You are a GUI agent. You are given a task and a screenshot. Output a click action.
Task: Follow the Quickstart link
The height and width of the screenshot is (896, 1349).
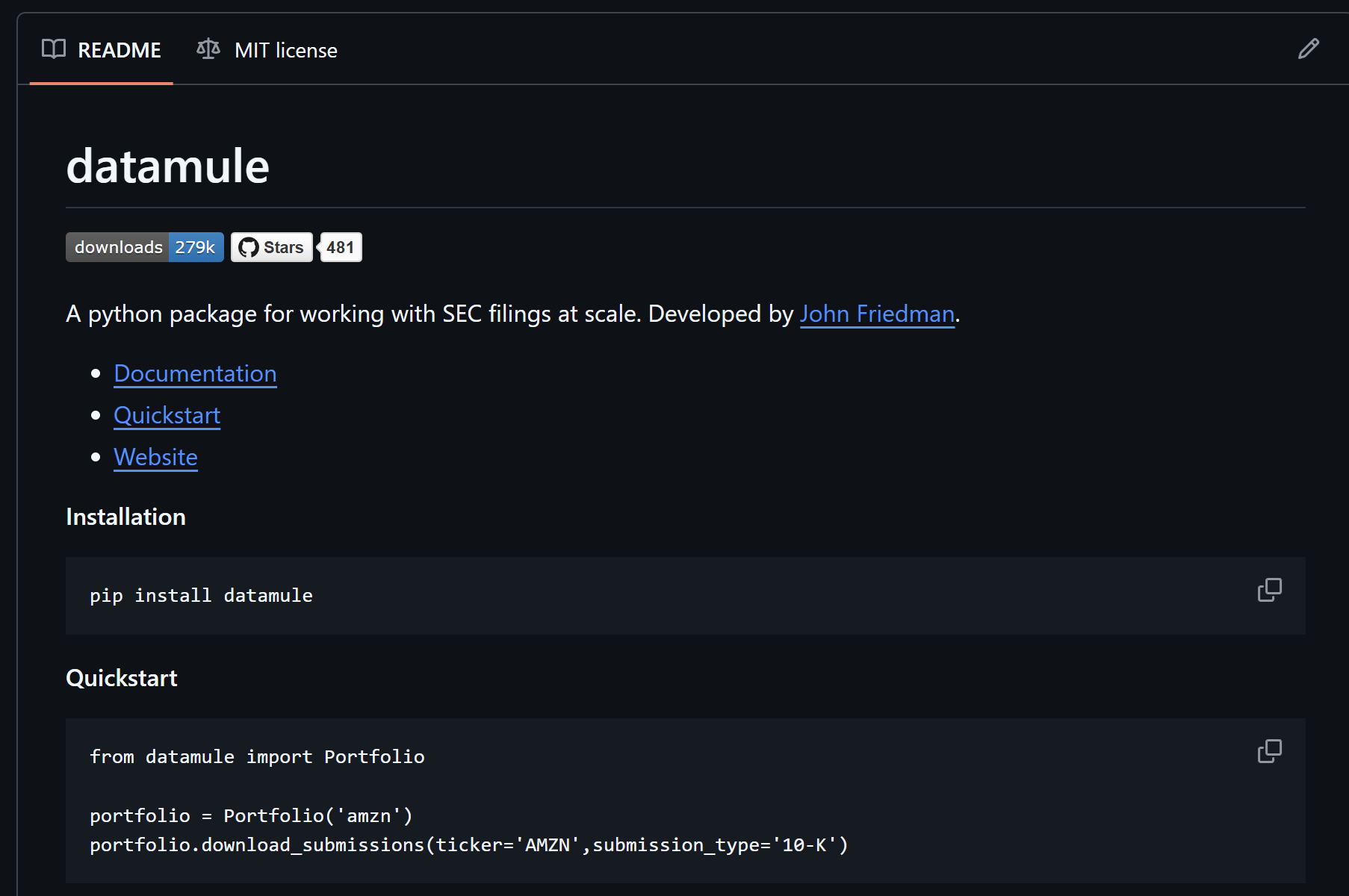(167, 415)
